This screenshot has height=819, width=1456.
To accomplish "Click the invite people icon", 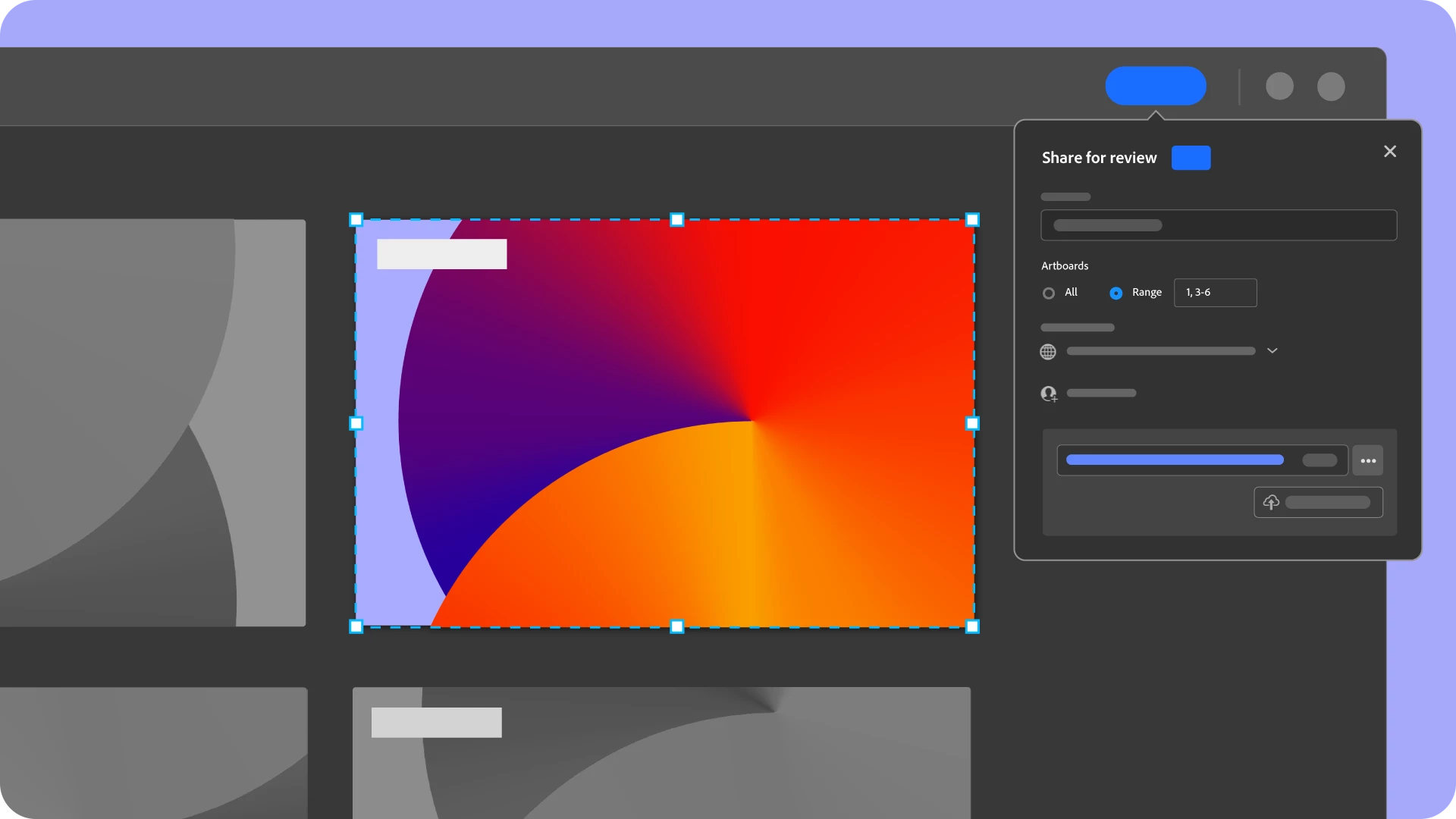I will coord(1049,394).
